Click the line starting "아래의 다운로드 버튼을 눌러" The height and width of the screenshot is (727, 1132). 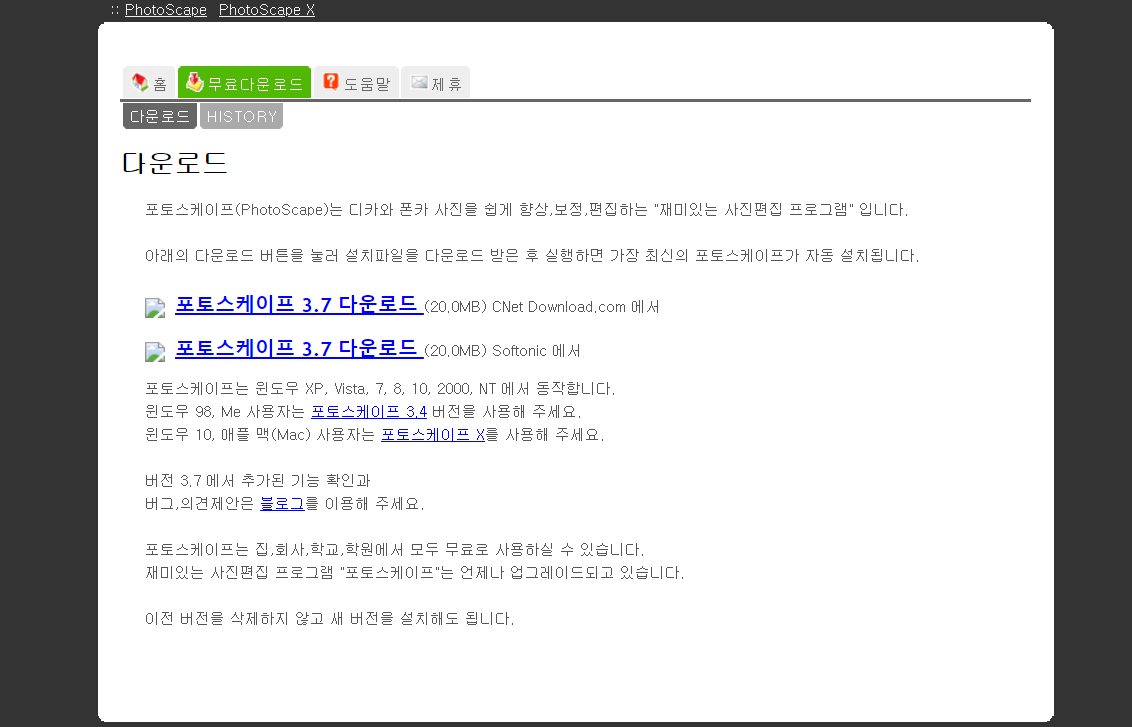532,256
